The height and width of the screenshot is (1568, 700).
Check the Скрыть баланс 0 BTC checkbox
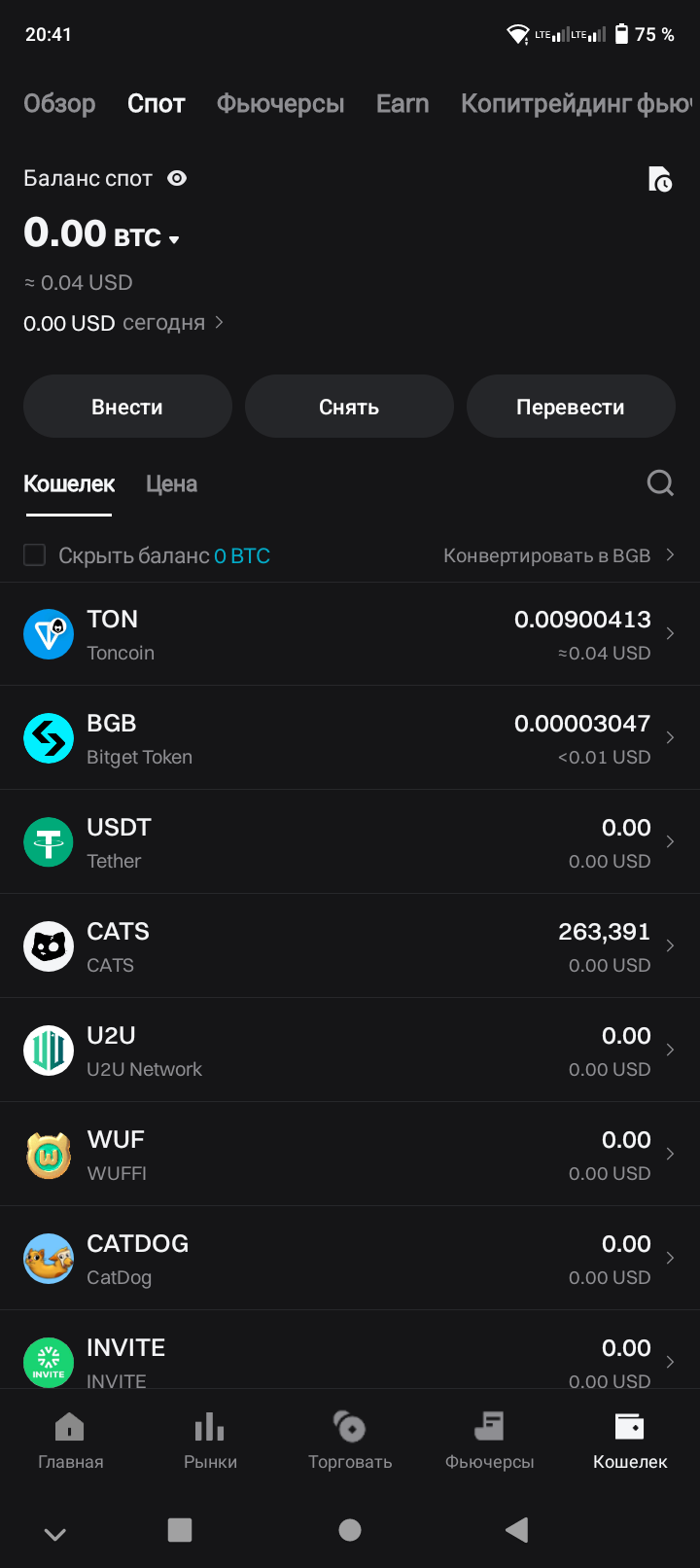(34, 555)
